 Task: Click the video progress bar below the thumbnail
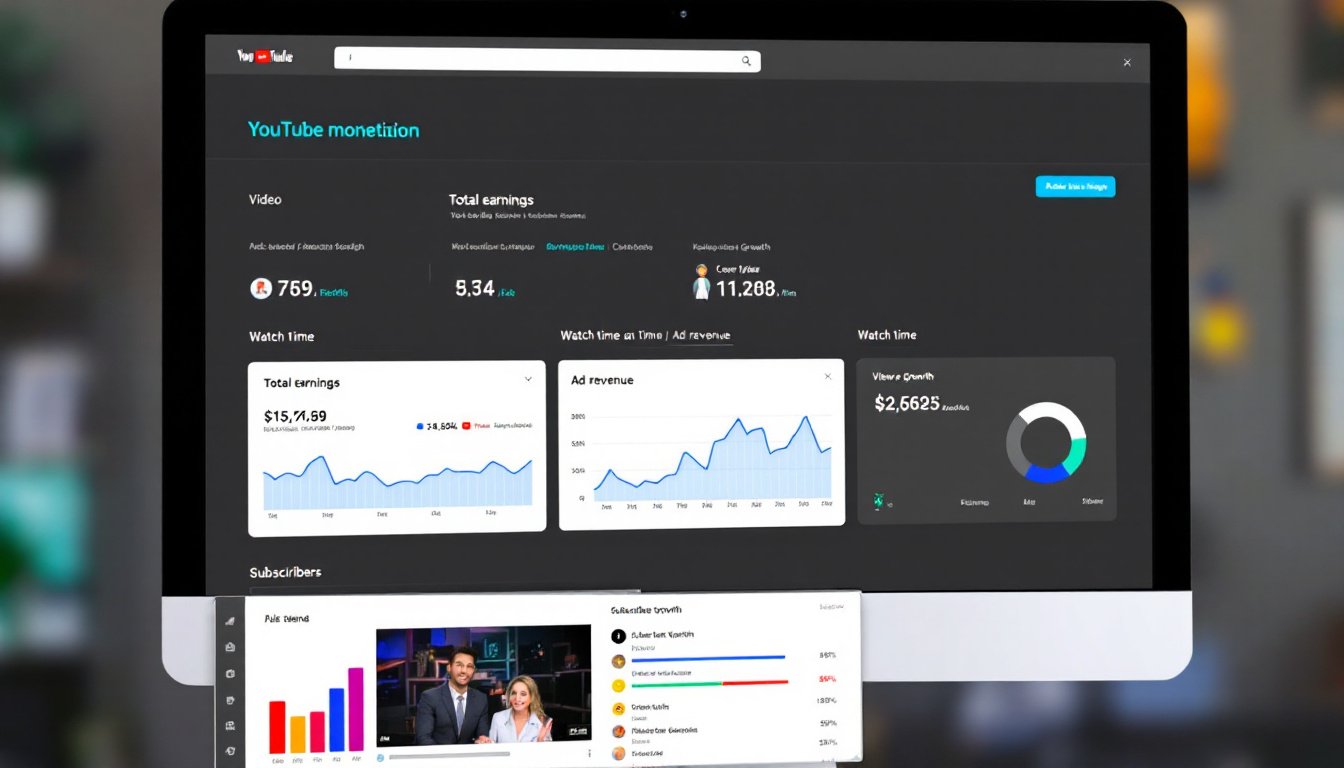470,757
